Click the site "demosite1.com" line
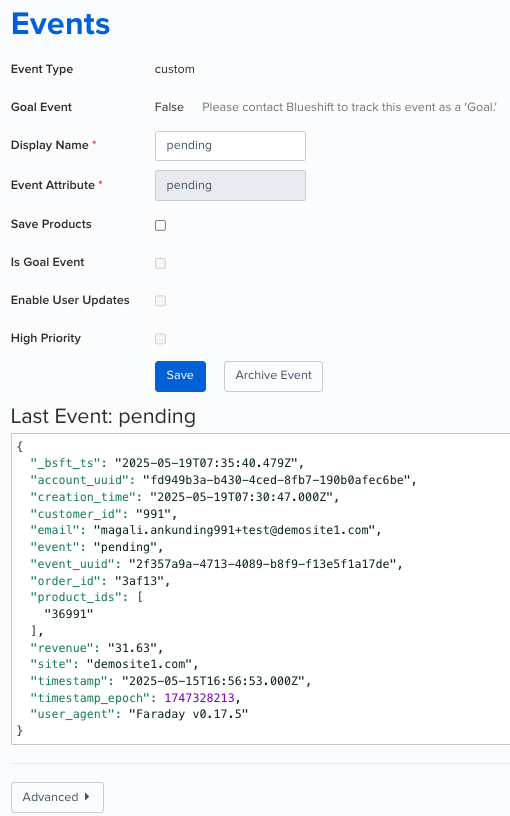510x816 pixels. (x=114, y=665)
